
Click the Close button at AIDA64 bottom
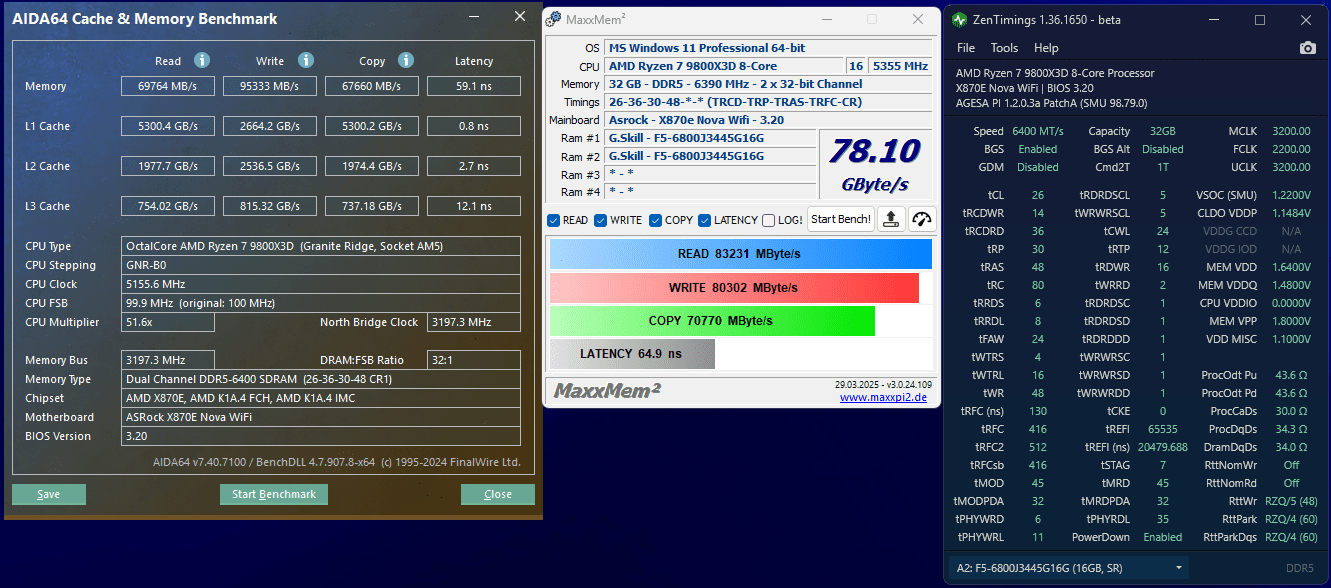click(x=498, y=494)
